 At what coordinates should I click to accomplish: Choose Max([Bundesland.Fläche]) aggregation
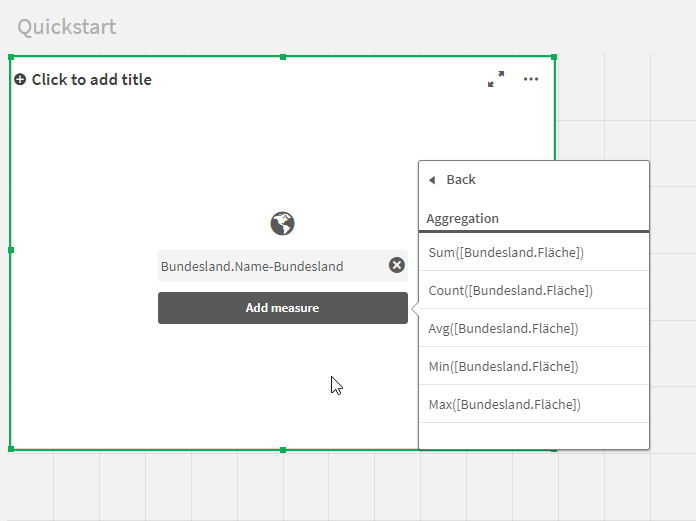(504, 405)
